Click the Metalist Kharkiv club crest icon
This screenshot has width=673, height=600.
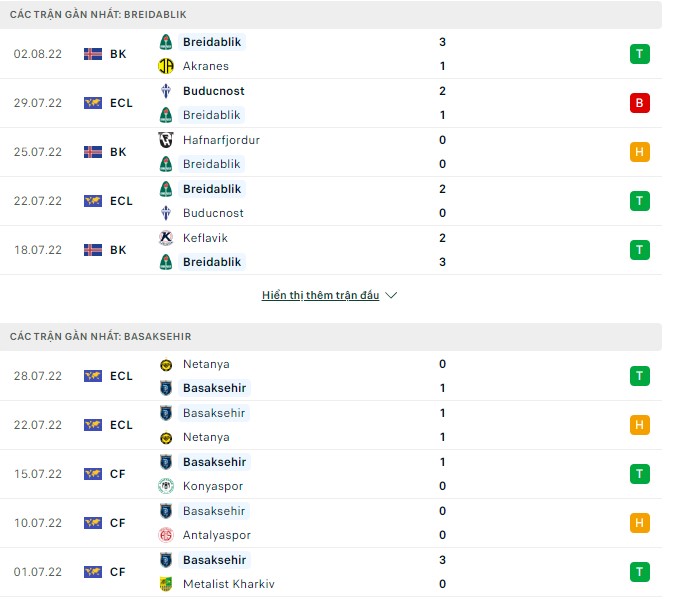[x=166, y=584]
